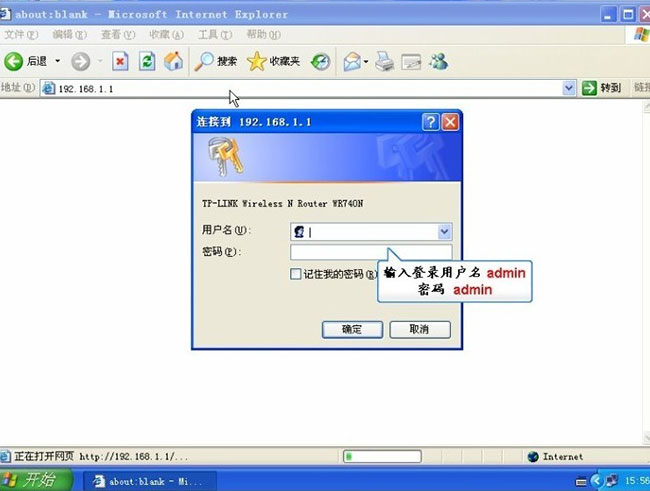Expand hidden tray icons arrow
The width and height of the screenshot is (650, 491).
[597, 481]
